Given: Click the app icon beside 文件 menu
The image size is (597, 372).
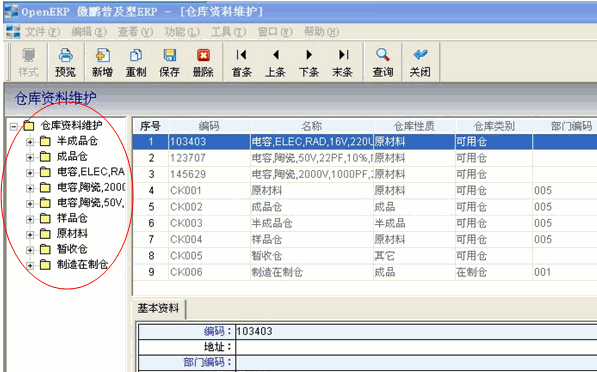Looking at the screenshot, I should click(x=13, y=32).
